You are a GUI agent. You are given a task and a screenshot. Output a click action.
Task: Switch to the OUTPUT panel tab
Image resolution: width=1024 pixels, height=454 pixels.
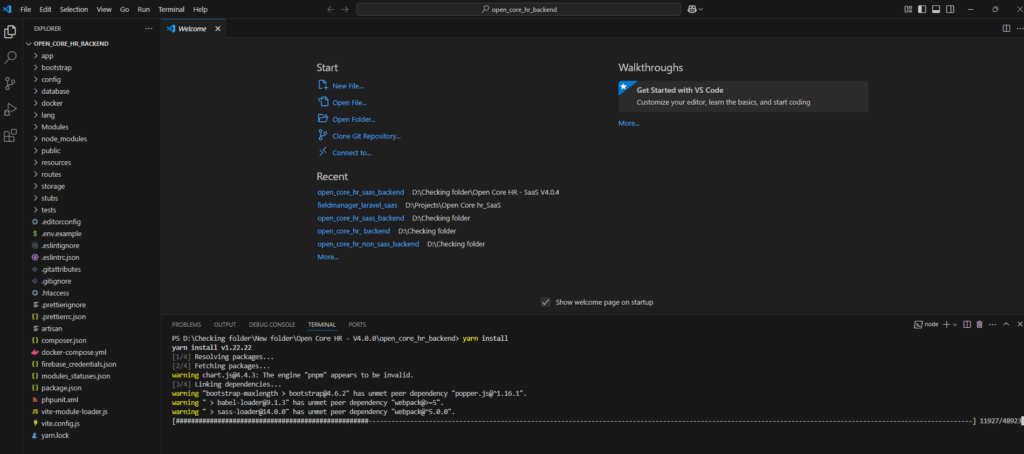225,325
